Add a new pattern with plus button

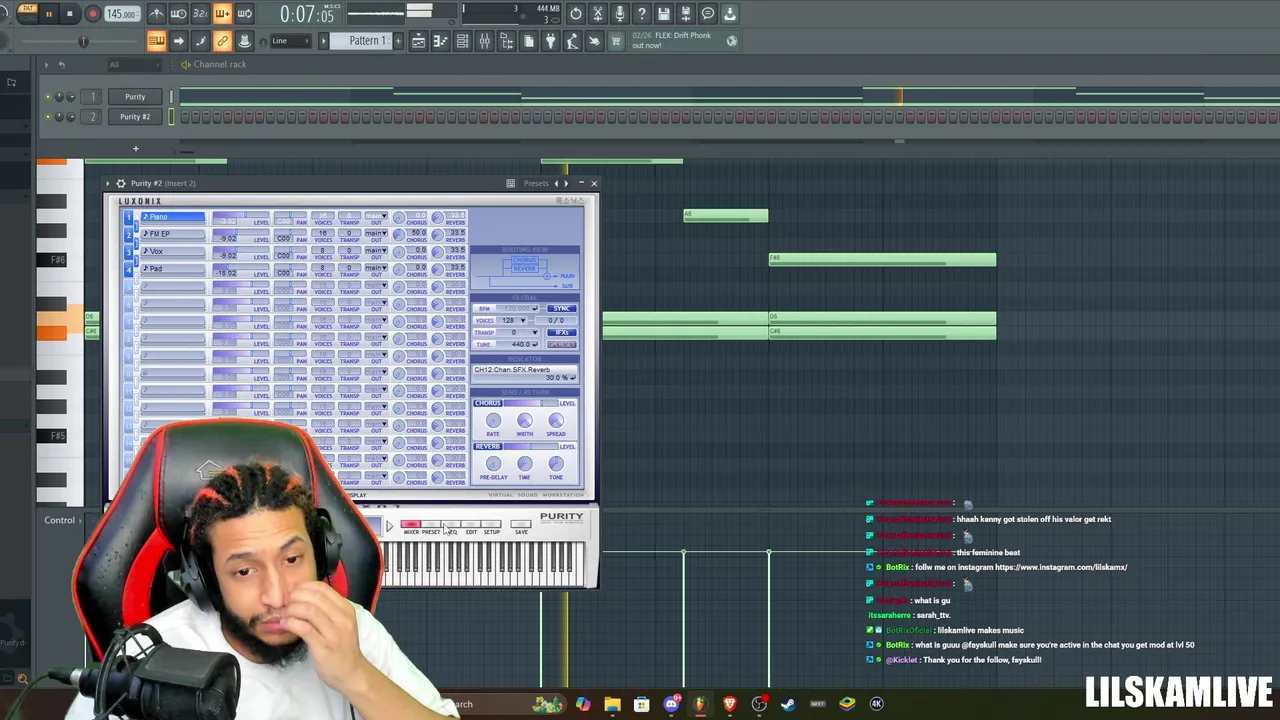coord(398,41)
